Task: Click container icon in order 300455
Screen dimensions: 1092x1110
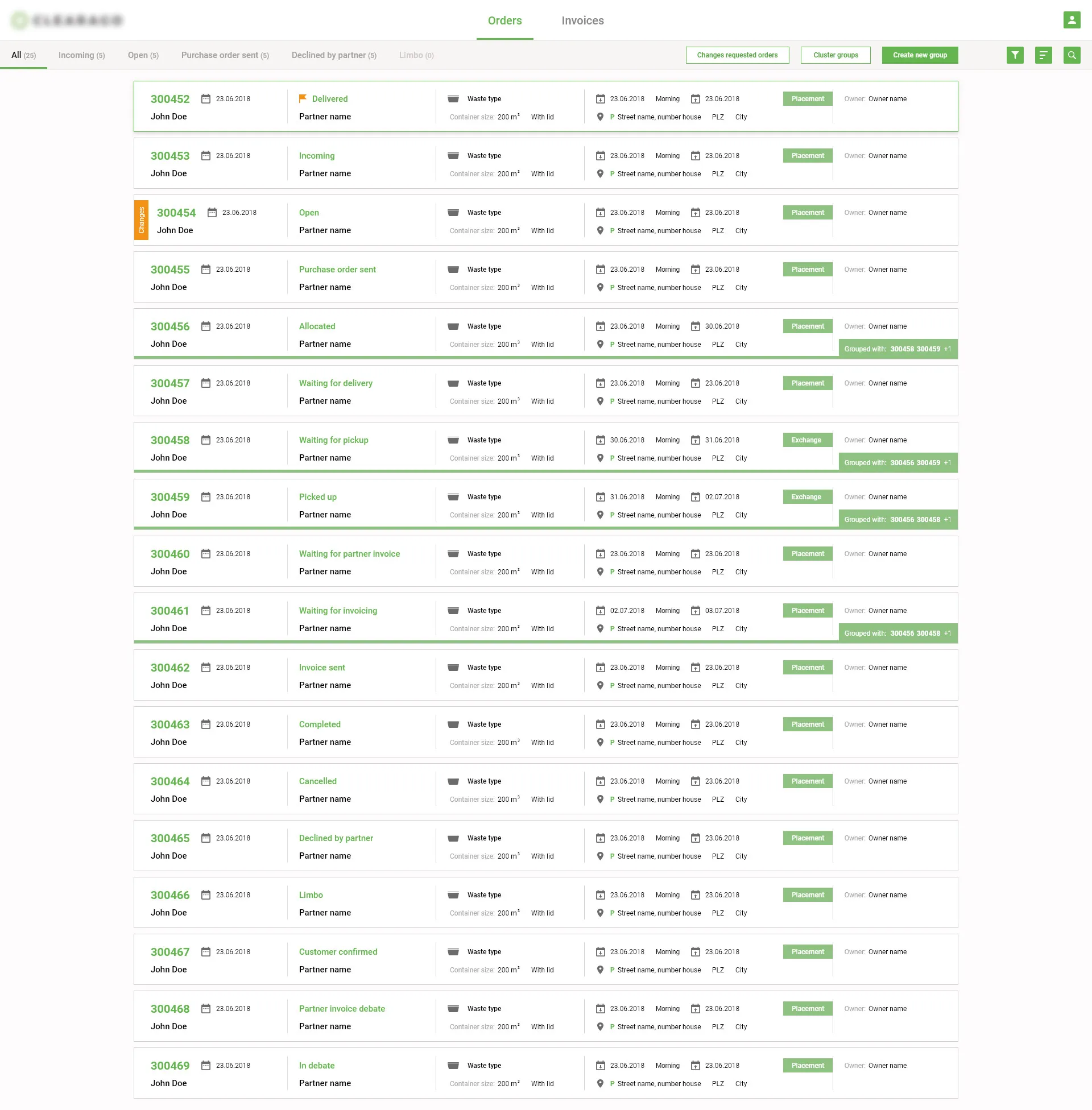Action: [453, 270]
